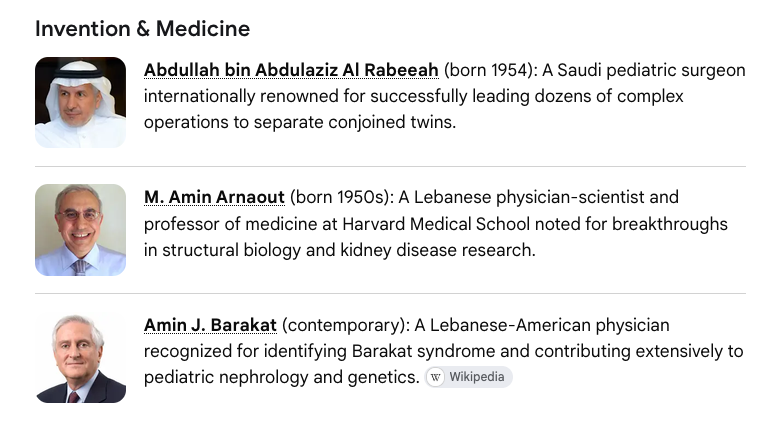Click the "(born 1950s)" text
The width and height of the screenshot is (781, 424).
(342, 197)
